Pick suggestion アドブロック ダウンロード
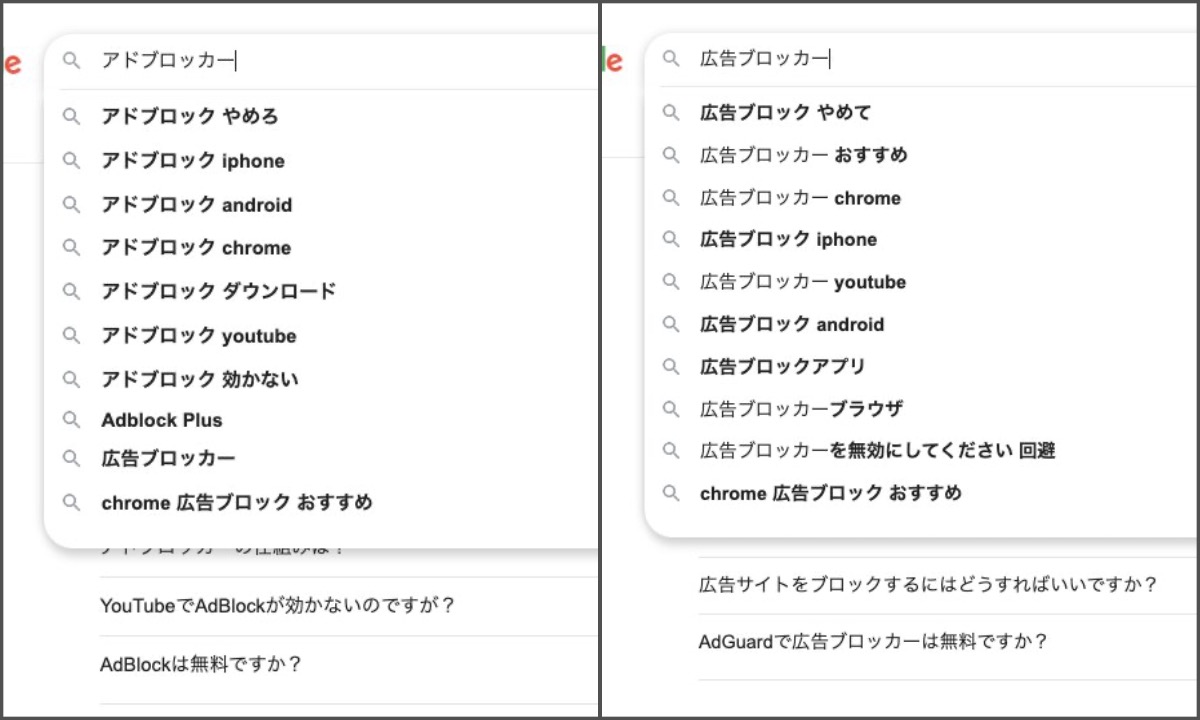Screen dimensions: 1200x720 pos(218,291)
